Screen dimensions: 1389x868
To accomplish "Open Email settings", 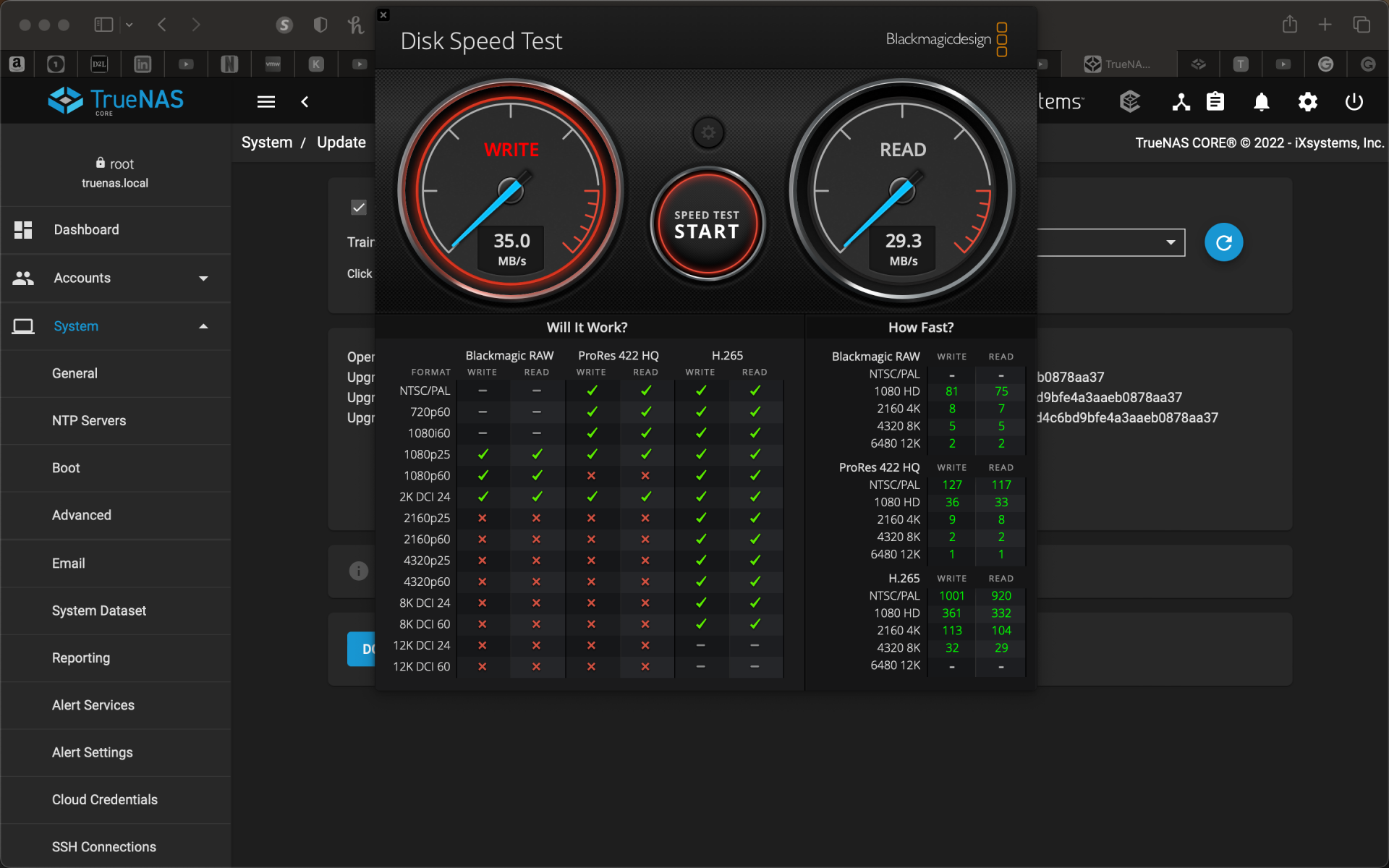I will point(116,563).
